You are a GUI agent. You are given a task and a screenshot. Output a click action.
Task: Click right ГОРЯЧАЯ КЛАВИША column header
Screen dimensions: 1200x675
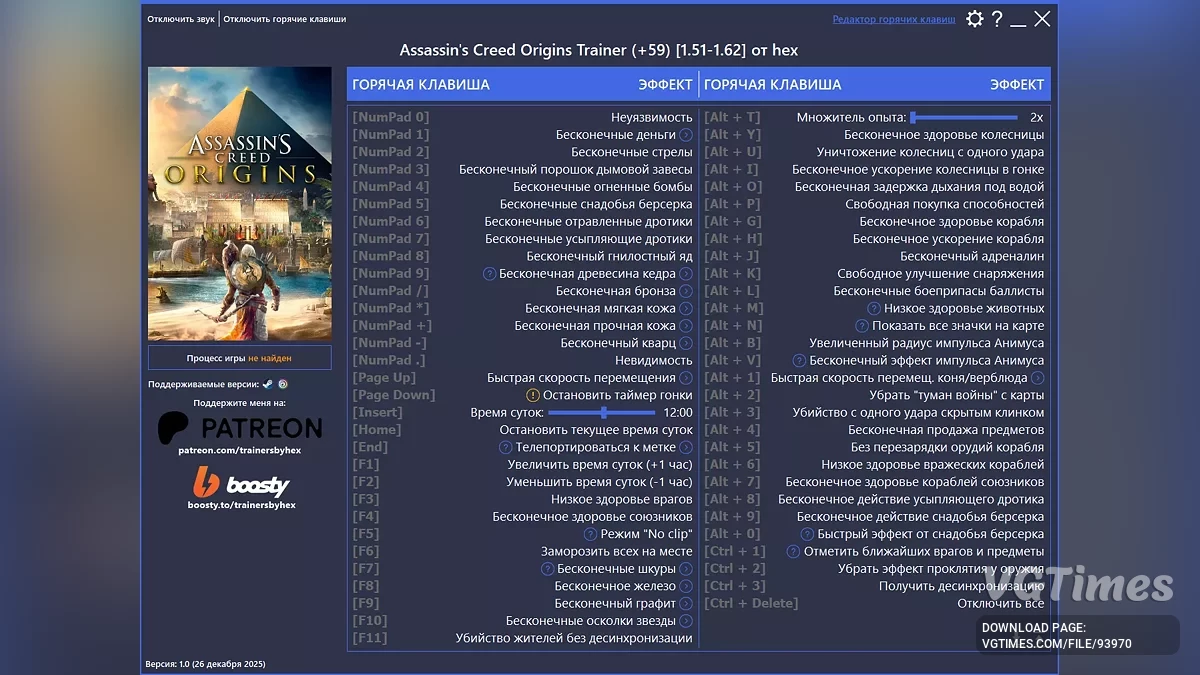click(773, 84)
